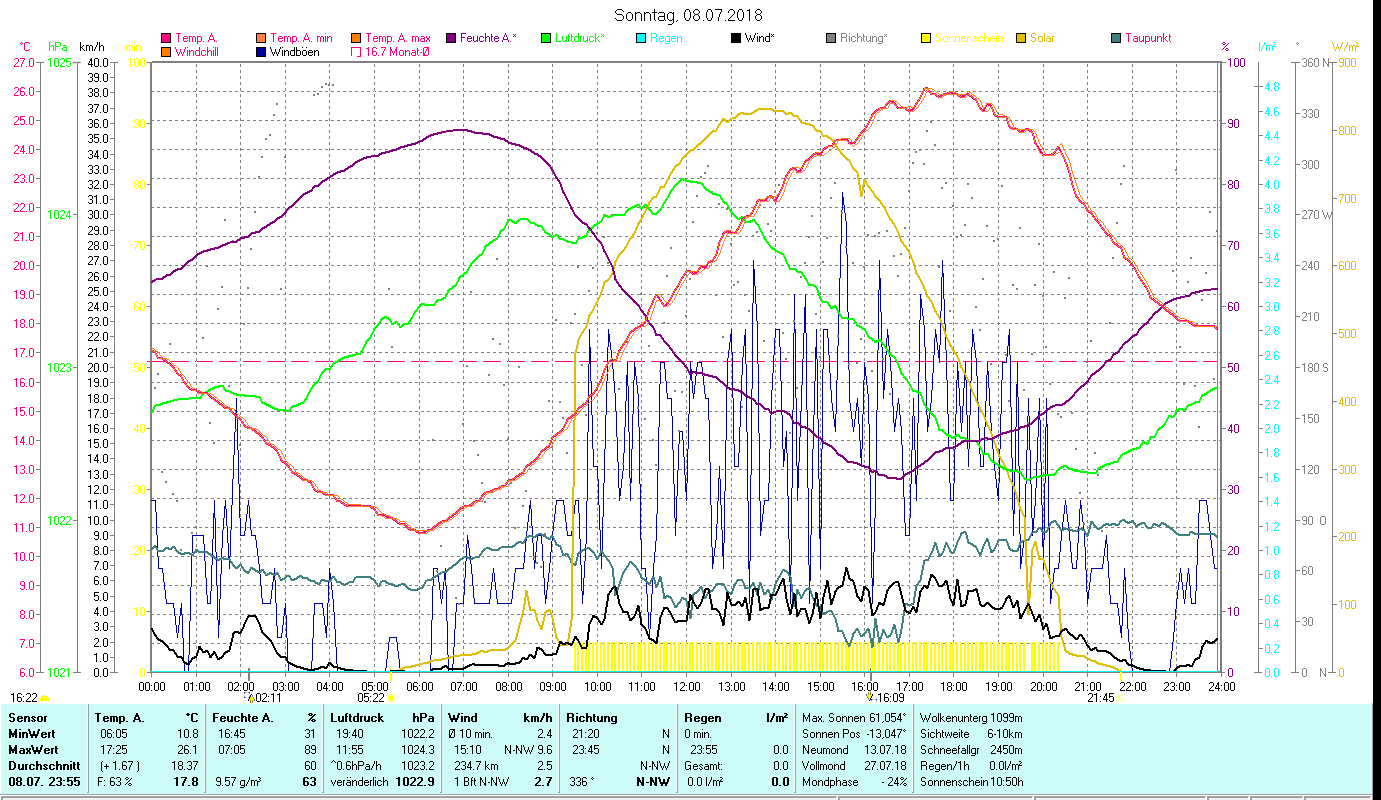The width and height of the screenshot is (1381, 800).
Task: Click the gray Richtung* legend swatch
Action: (x=831, y=39)
